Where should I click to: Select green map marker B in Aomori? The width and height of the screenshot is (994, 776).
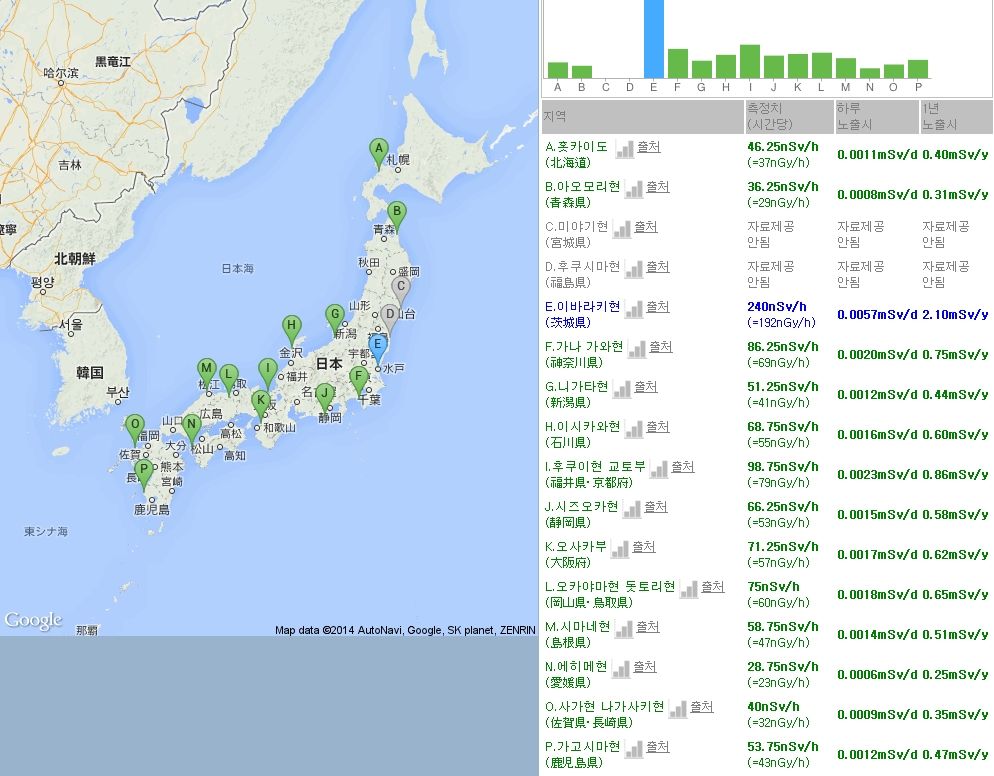pos(396,213)
